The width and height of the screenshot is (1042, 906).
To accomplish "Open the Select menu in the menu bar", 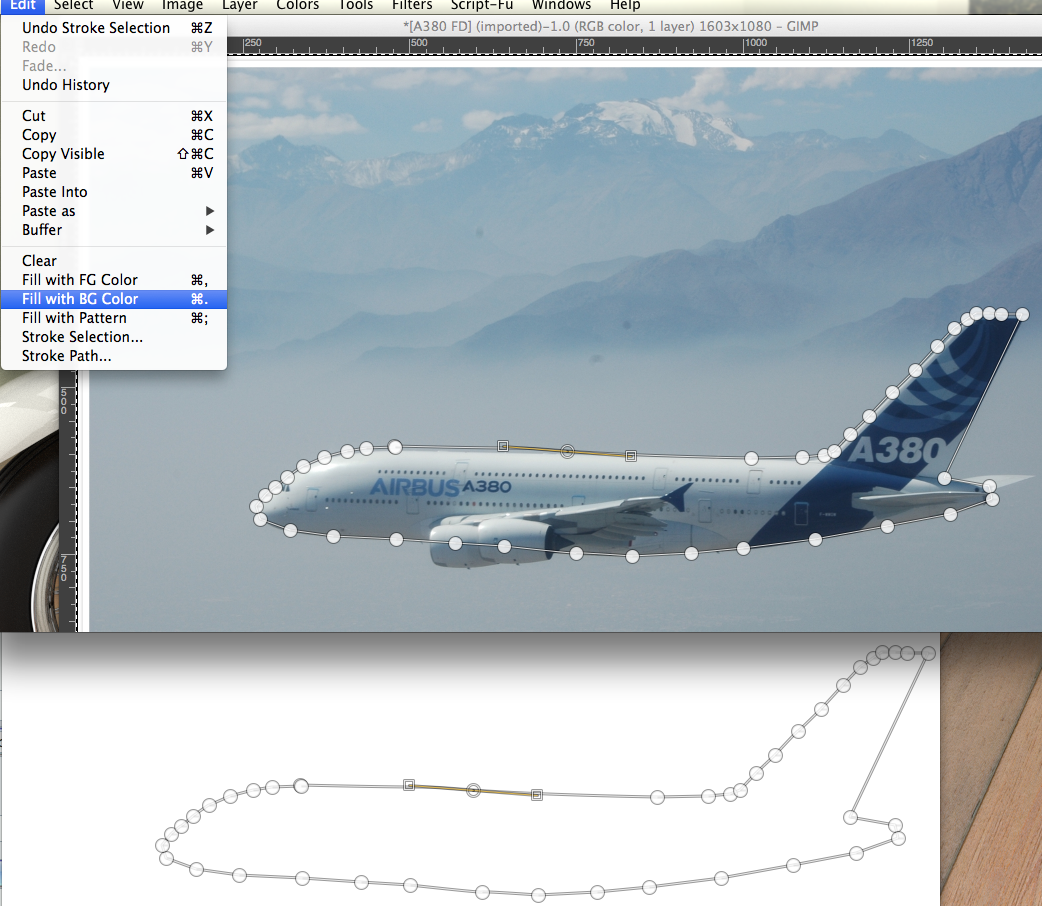I will click(x=73, y=5).
